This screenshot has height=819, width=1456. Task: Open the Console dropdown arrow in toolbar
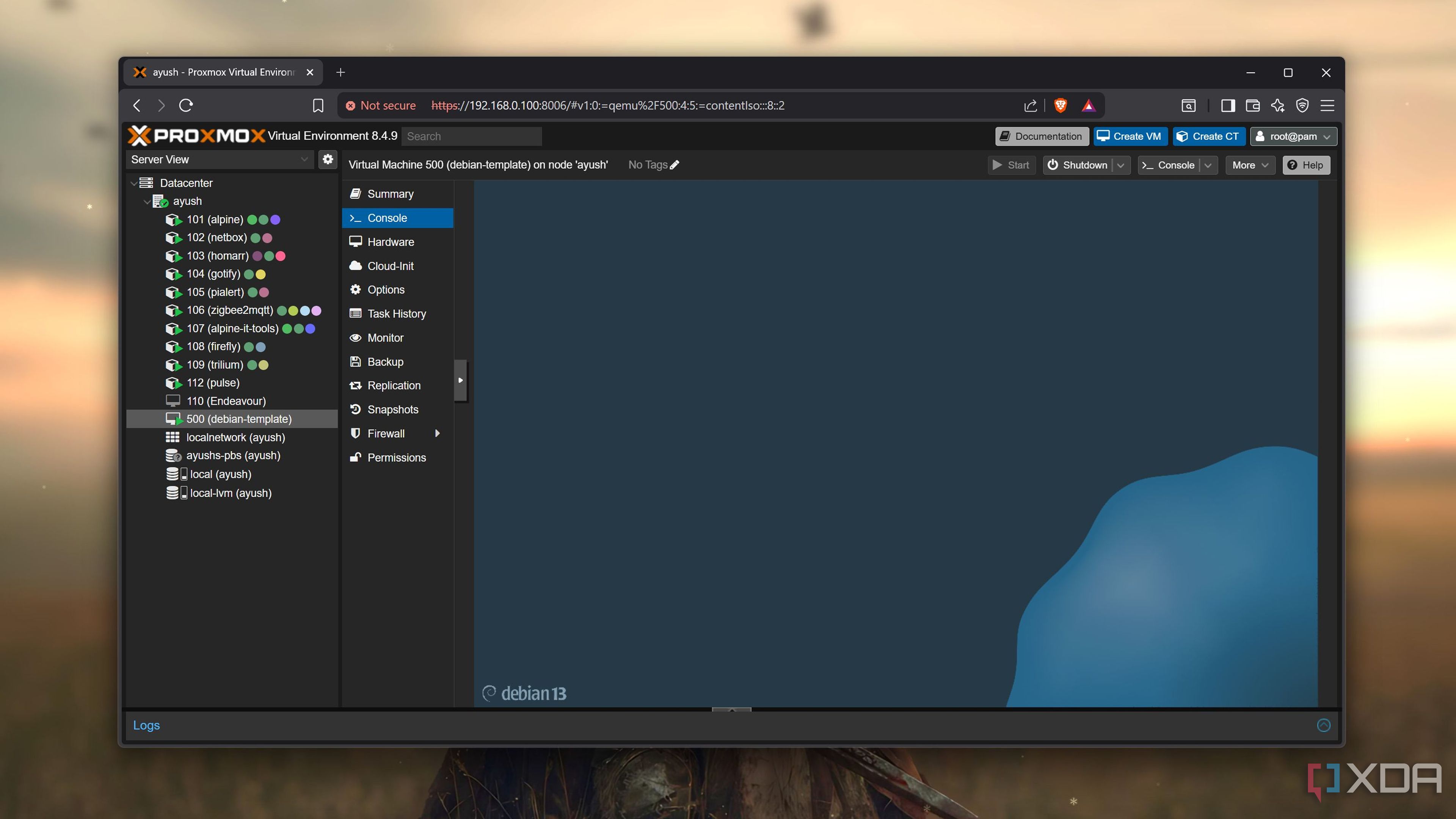tap(1208, 165)
